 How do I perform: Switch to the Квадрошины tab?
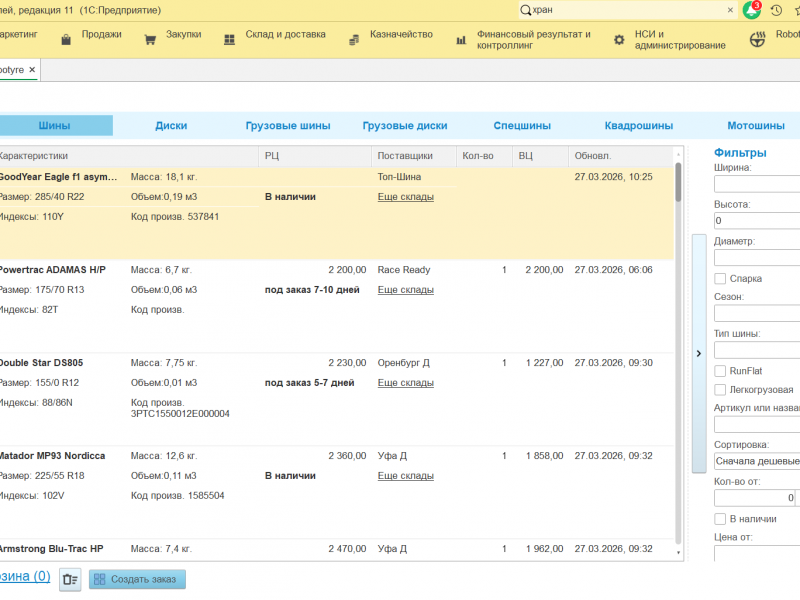pos(639,126)
